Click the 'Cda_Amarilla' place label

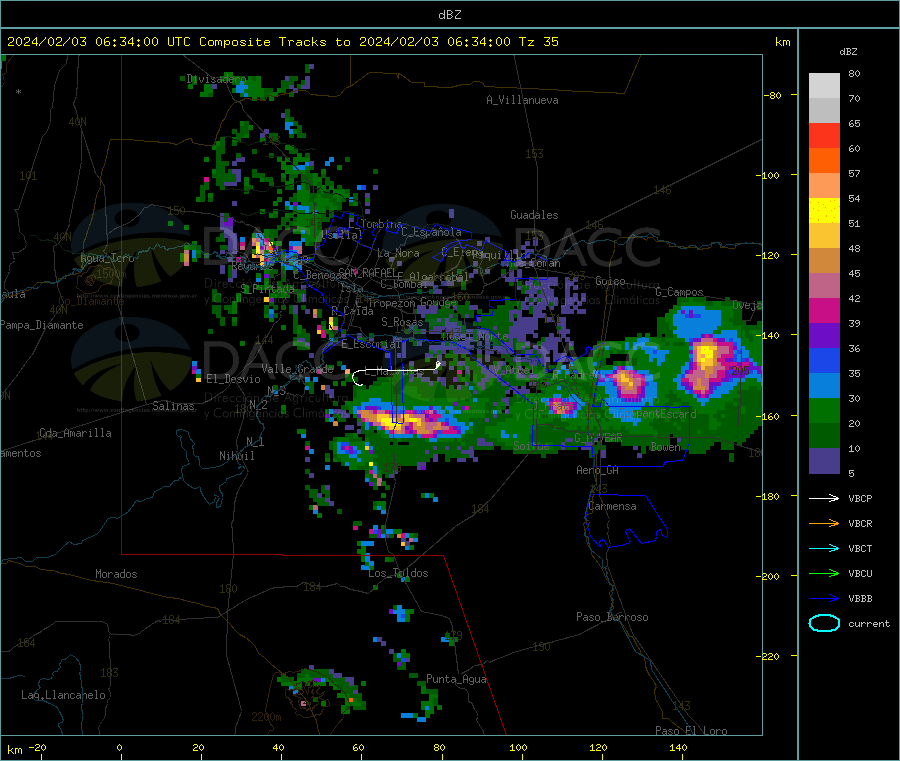coord(75,433)
